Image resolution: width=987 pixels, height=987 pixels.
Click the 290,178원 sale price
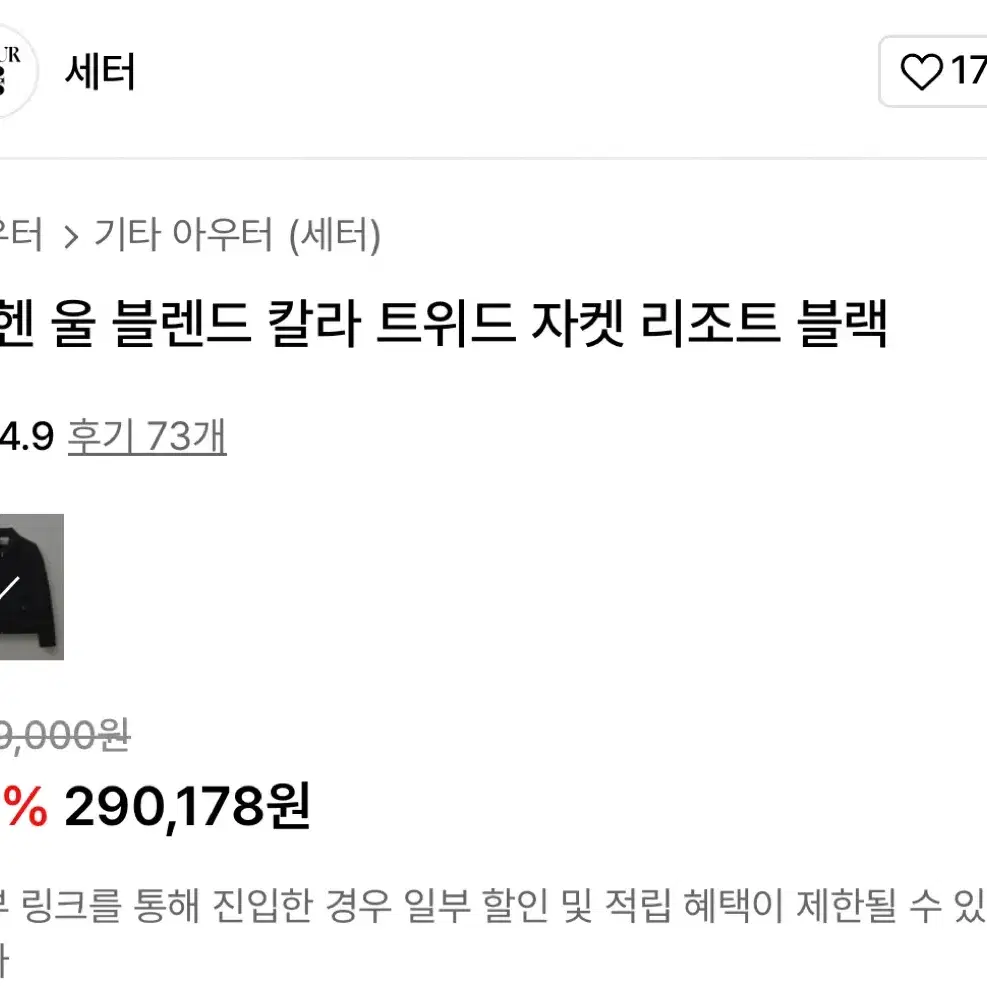(x=187, y=806)
